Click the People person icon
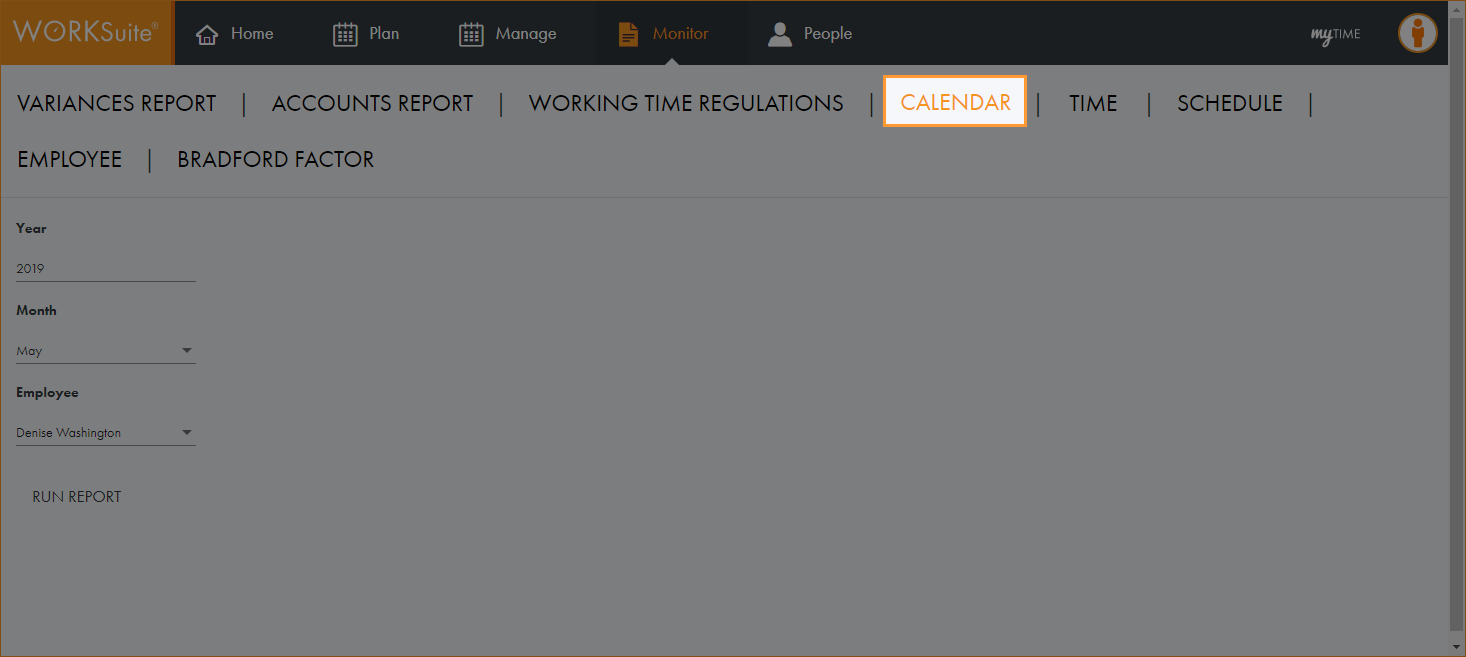This screenshot has height=657, width=1466. (779, 35)
